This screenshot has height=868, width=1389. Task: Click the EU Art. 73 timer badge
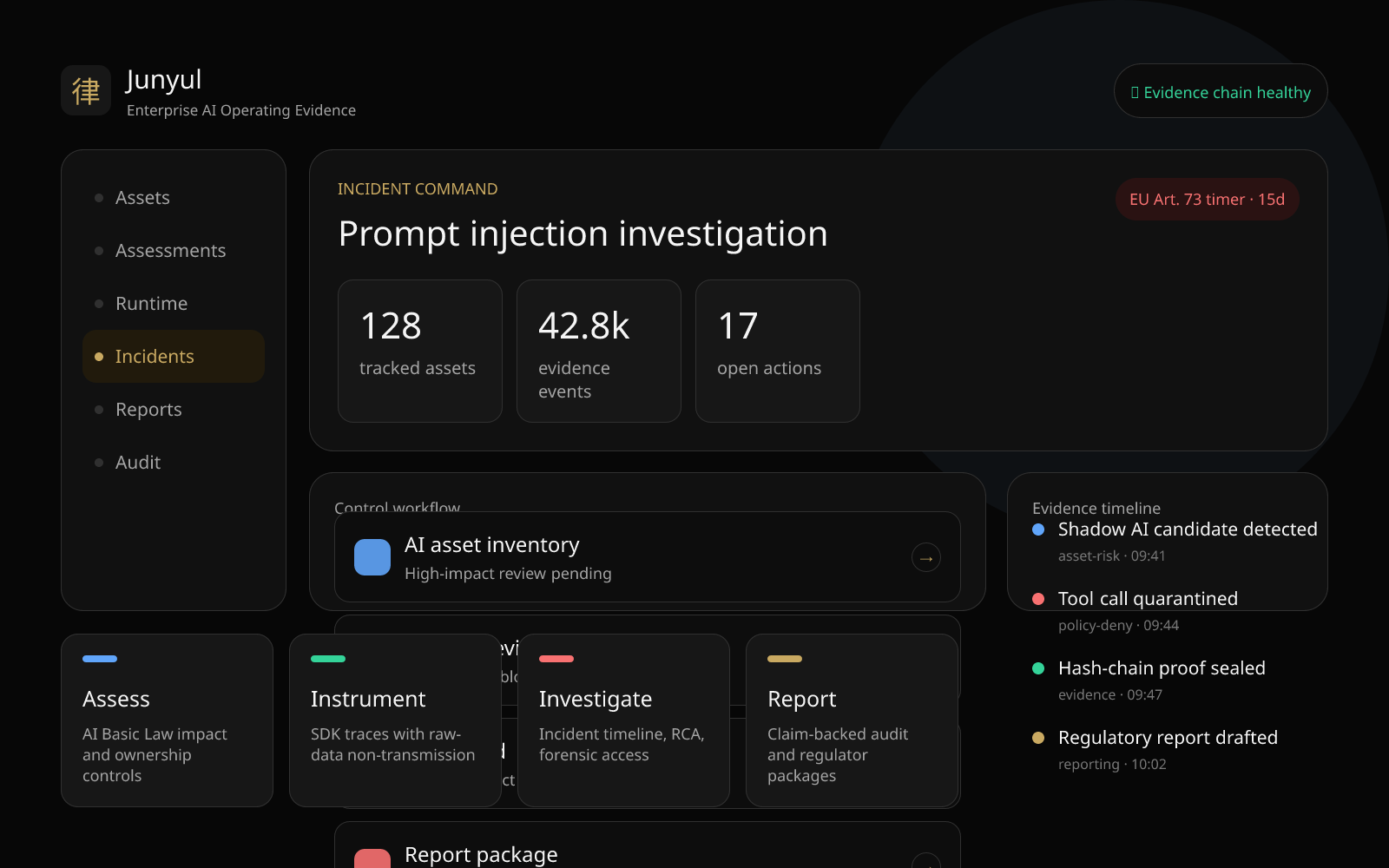click(x=1207, y=200)
